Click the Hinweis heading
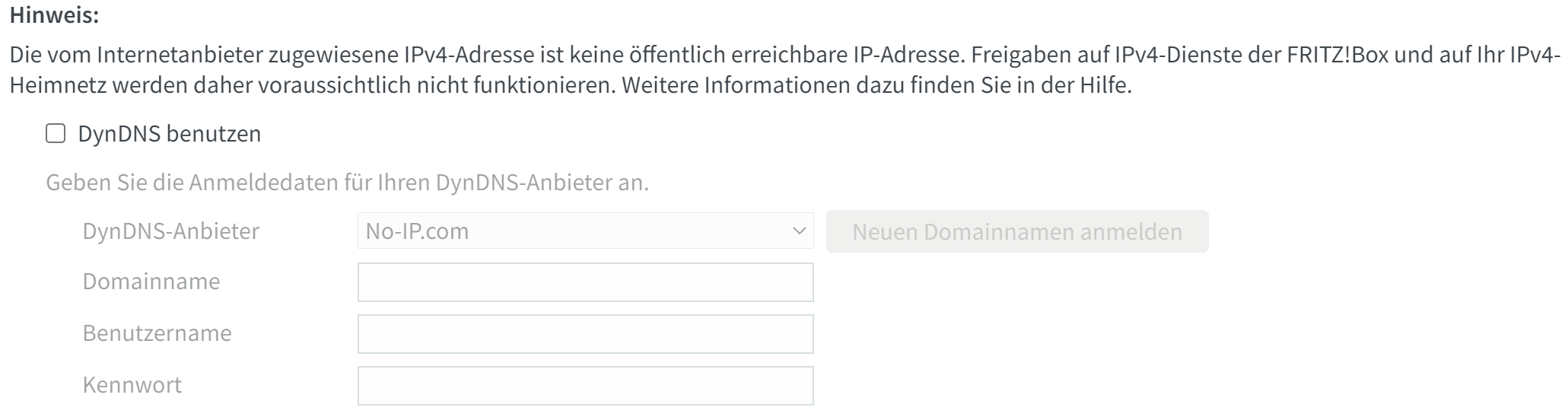Viewport: 1568px width, 417px height. pyautogui.click(x=54, y=15)
